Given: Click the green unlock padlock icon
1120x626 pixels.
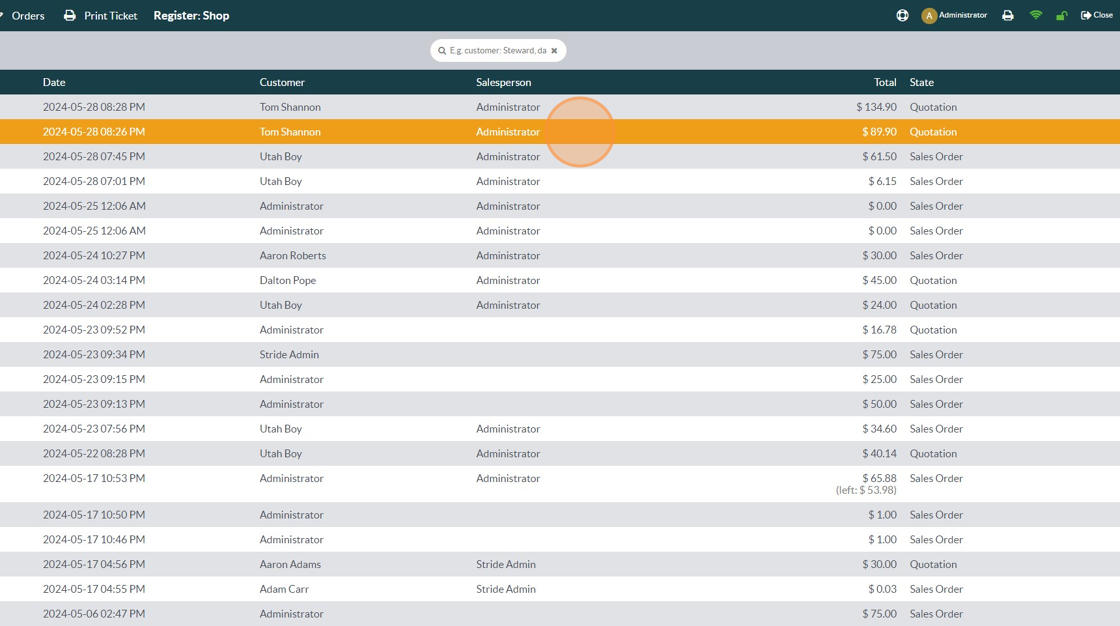Looking at the screenshot, I should point(1061,15).
